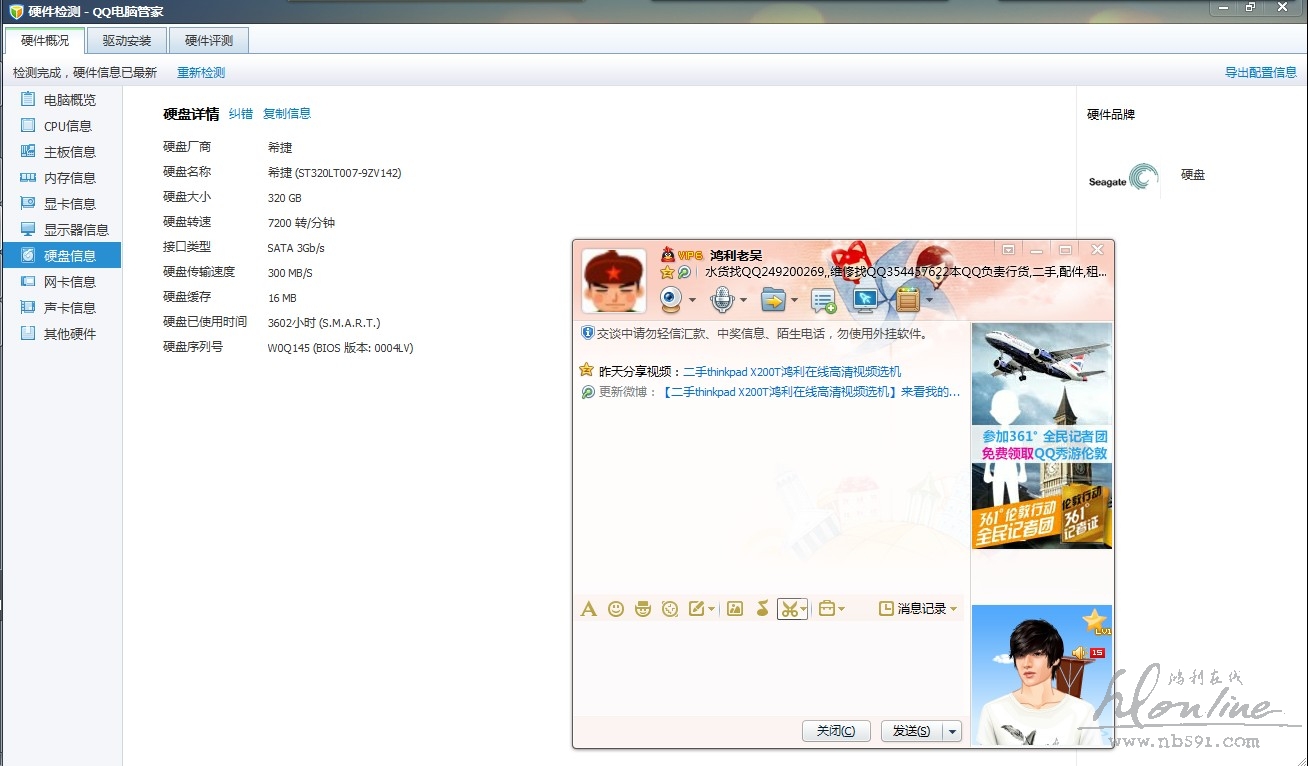Select 电脑概览 in the sidebar
The height and width of the screenshot is (766, 1308).
click(61, 100)
